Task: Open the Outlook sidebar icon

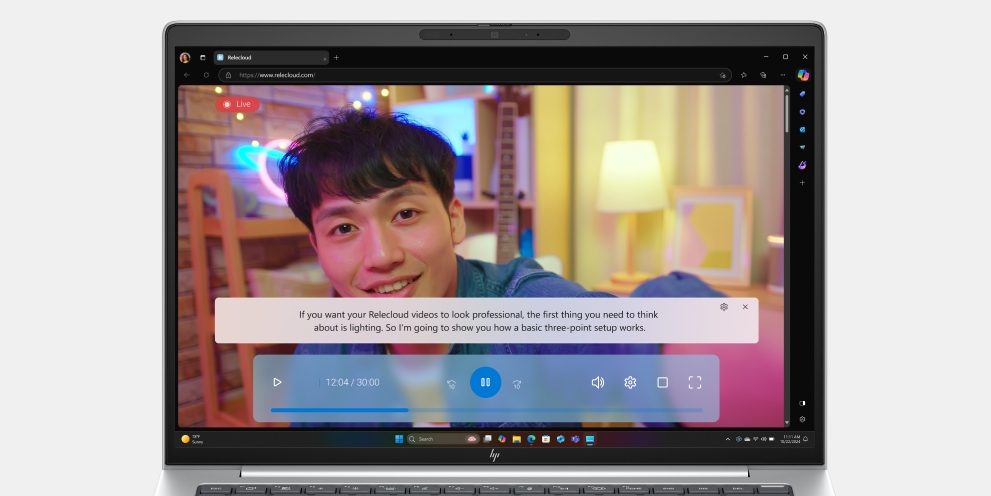Action: point(803,130)
